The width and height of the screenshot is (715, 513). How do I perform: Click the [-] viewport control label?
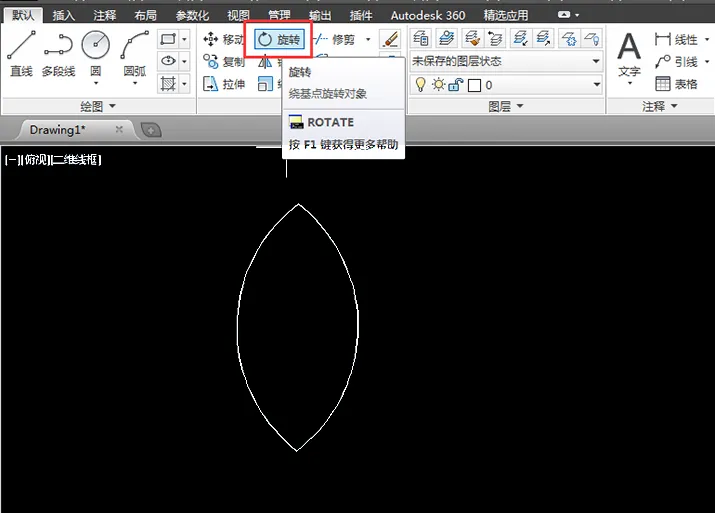pos(10,160)
